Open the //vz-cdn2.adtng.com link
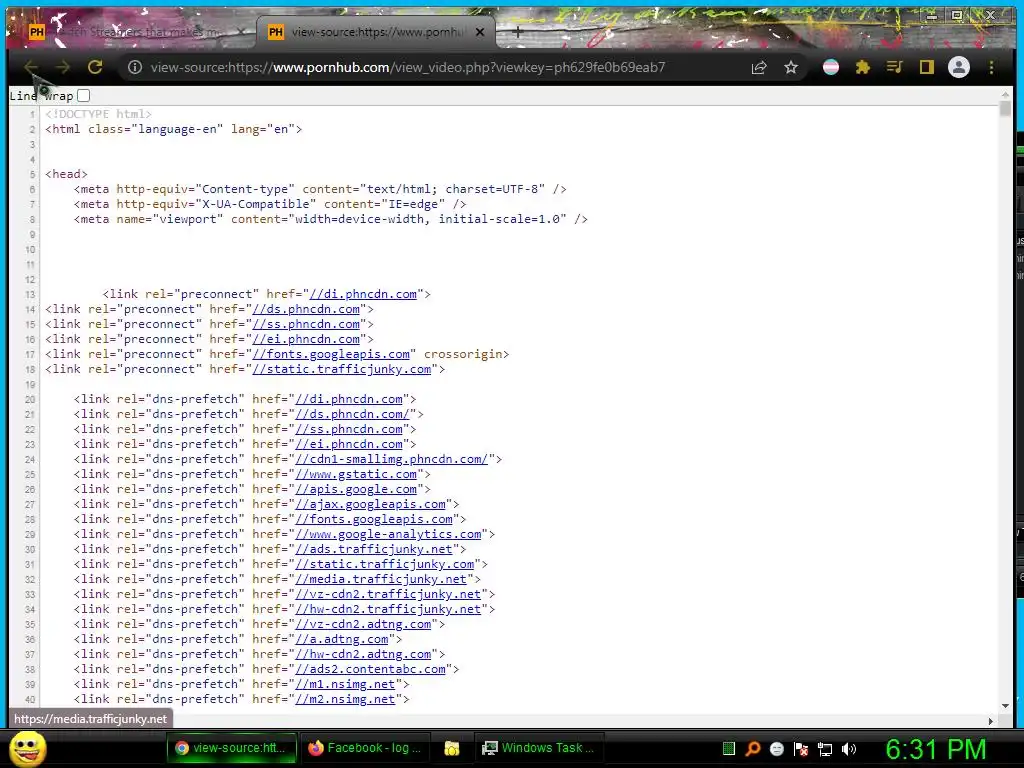Image resolution: width=1024 pixels, height=768 pixels. pos(363,624)
